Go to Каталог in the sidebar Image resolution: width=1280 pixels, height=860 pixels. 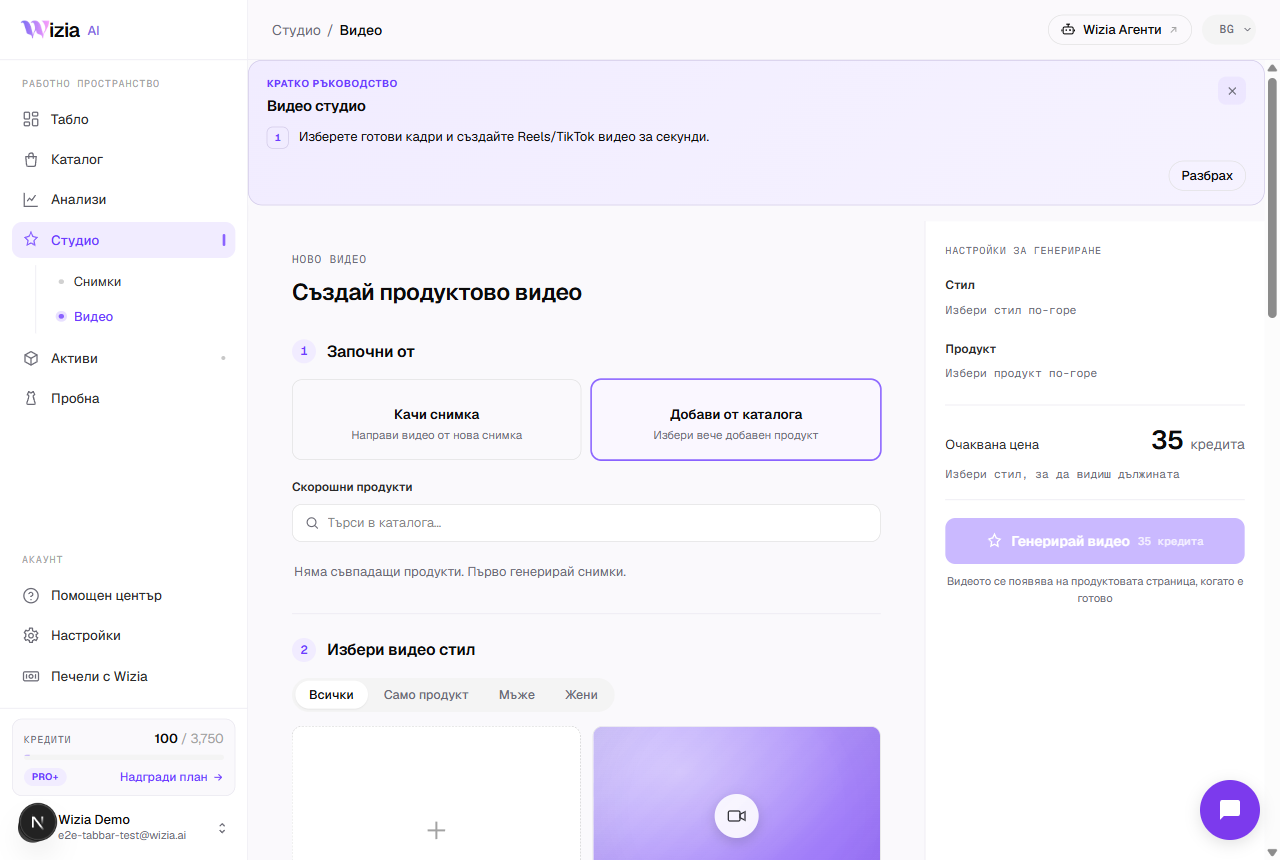click(x=123, y=159)
